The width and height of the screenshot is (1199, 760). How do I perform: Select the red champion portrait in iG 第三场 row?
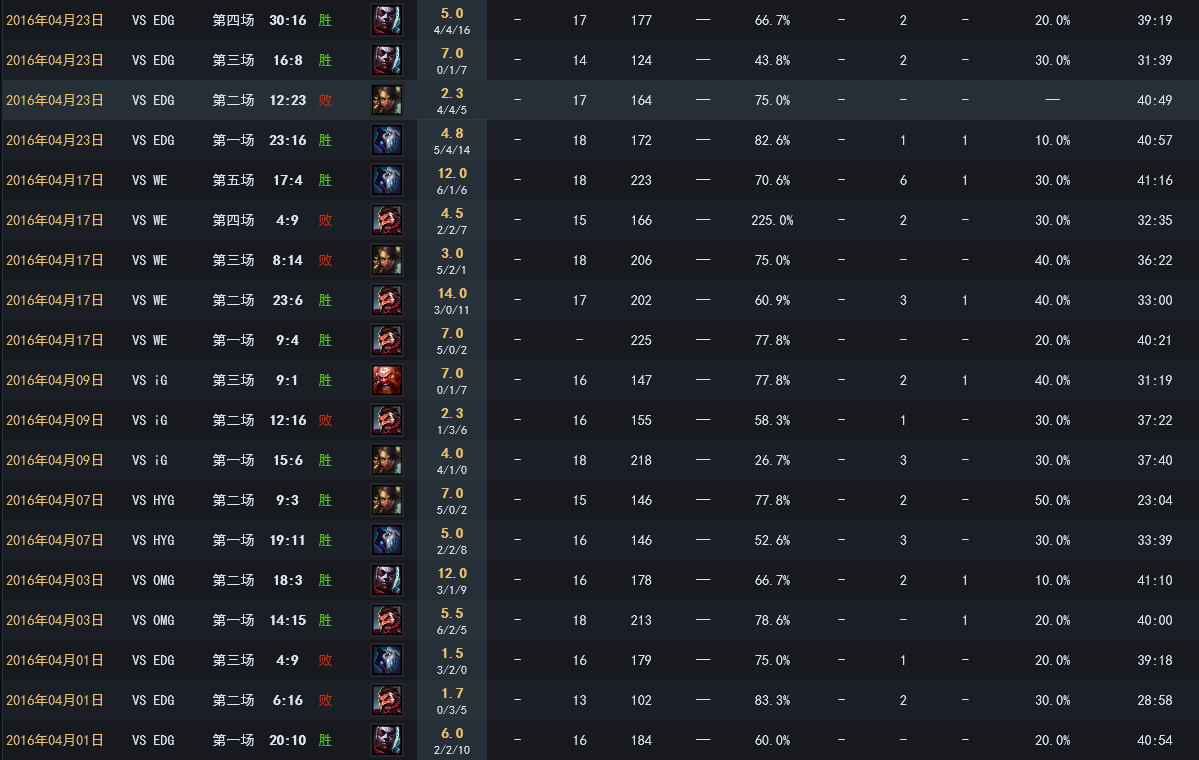tap(387, 380)
